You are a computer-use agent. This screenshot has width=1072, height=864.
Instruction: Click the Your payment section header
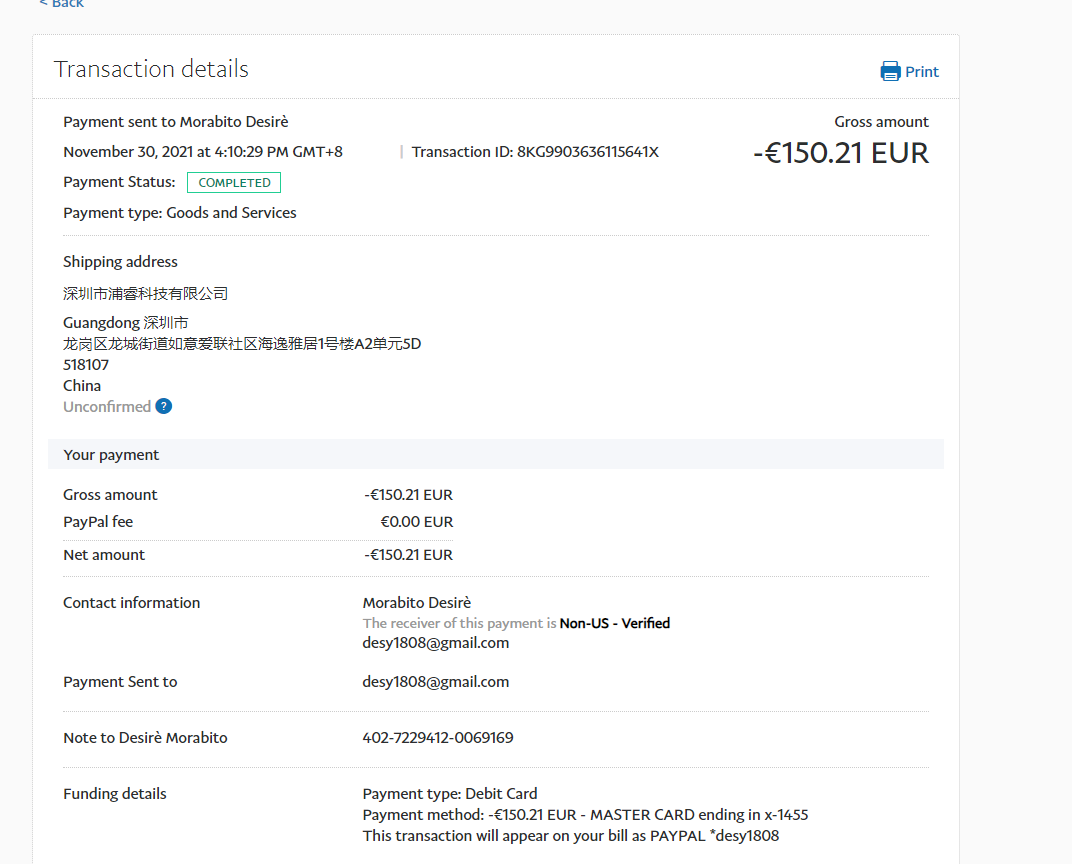[111, 455]
